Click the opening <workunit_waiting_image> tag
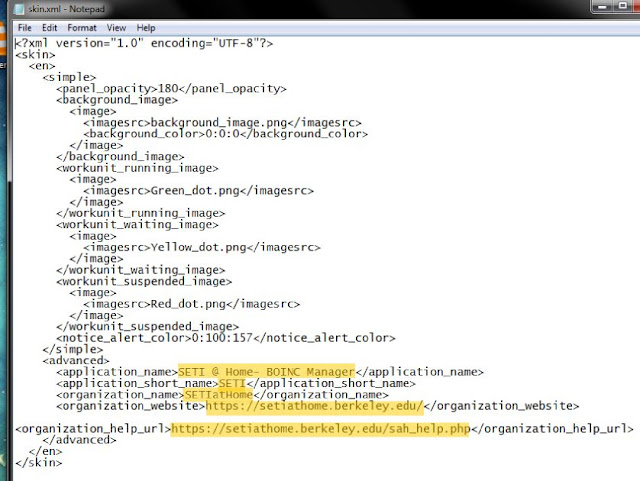 tap(137, 225)
